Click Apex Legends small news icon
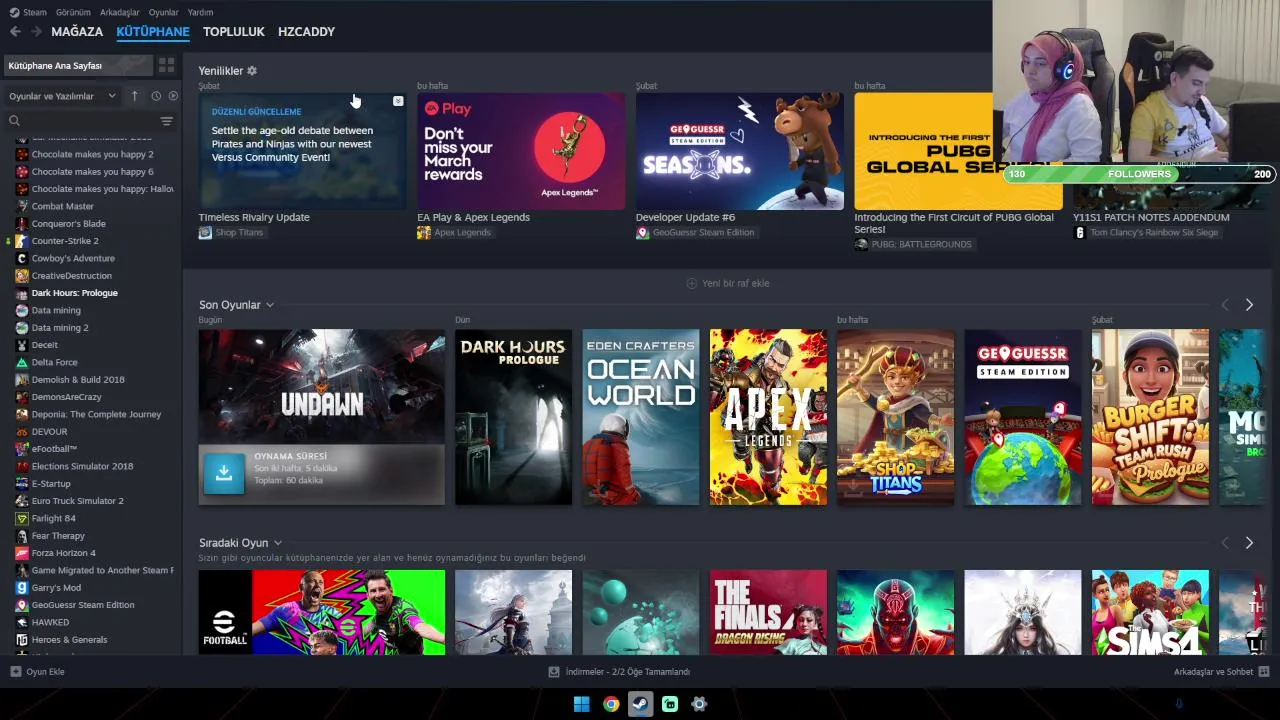Screen dimensions: 1280x720 (x=424, y=233)
